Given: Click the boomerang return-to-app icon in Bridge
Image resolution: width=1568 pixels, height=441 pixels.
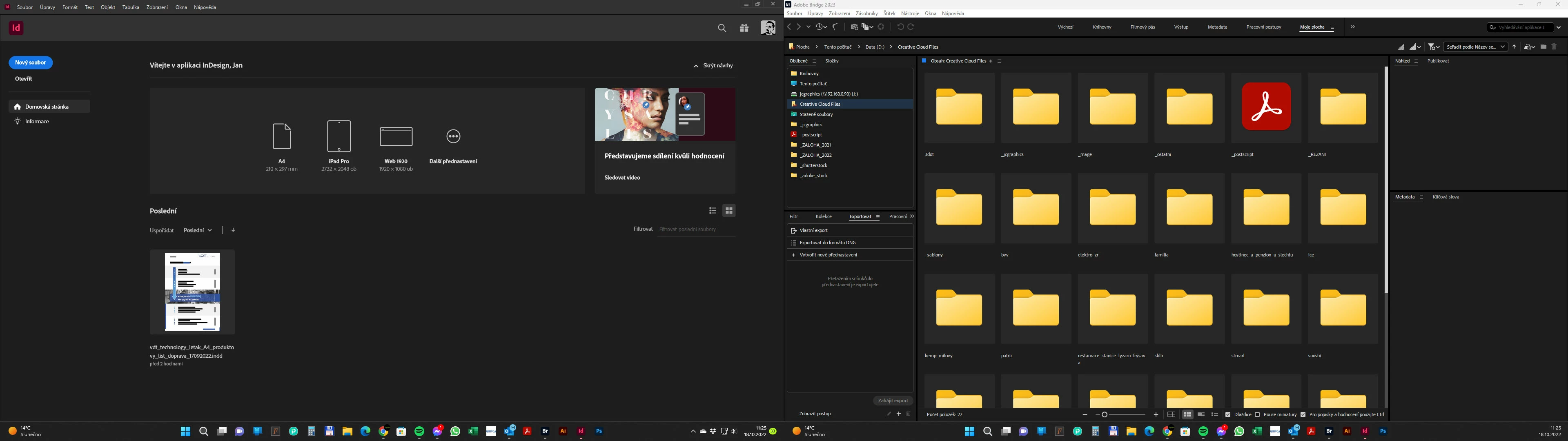Looking at the screenshot, I should [x=835, y=27].
